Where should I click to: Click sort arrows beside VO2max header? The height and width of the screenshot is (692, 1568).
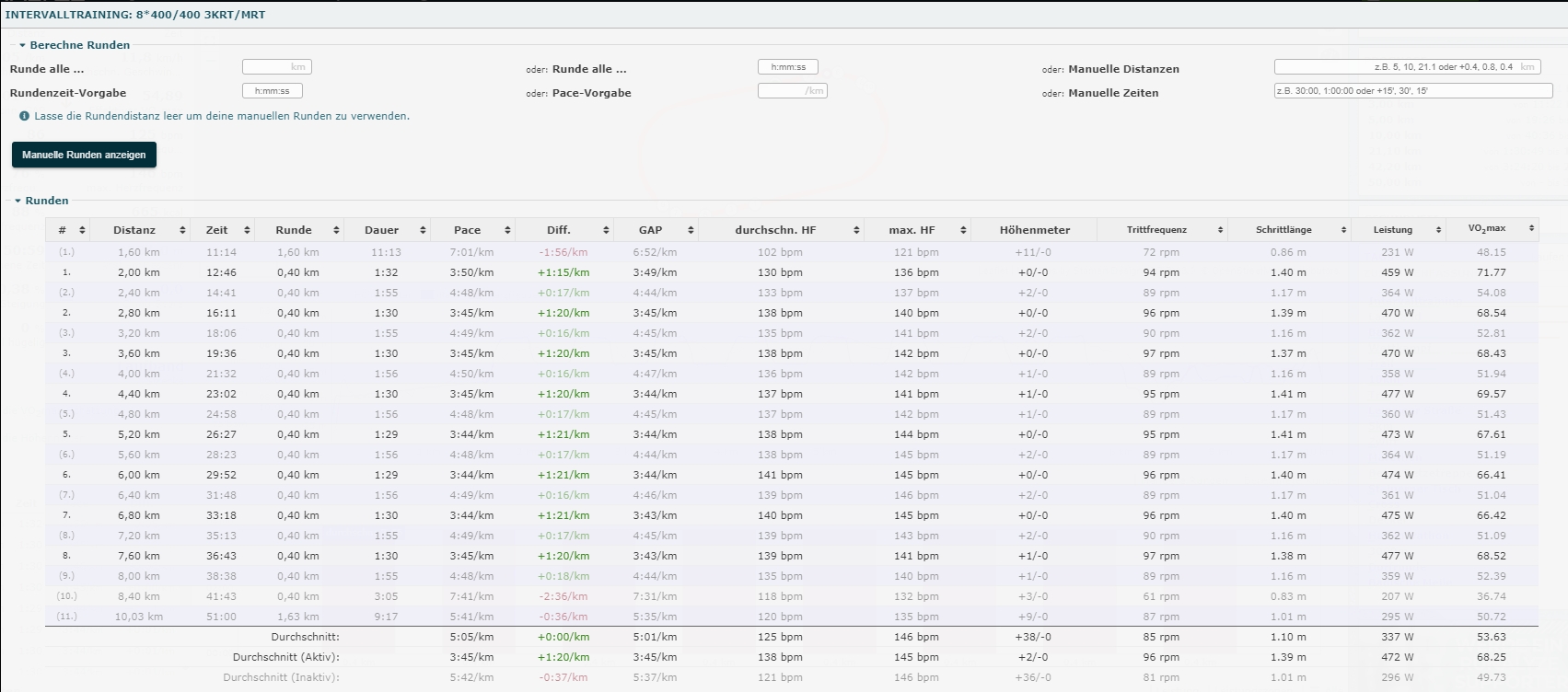click(1531, 228)
